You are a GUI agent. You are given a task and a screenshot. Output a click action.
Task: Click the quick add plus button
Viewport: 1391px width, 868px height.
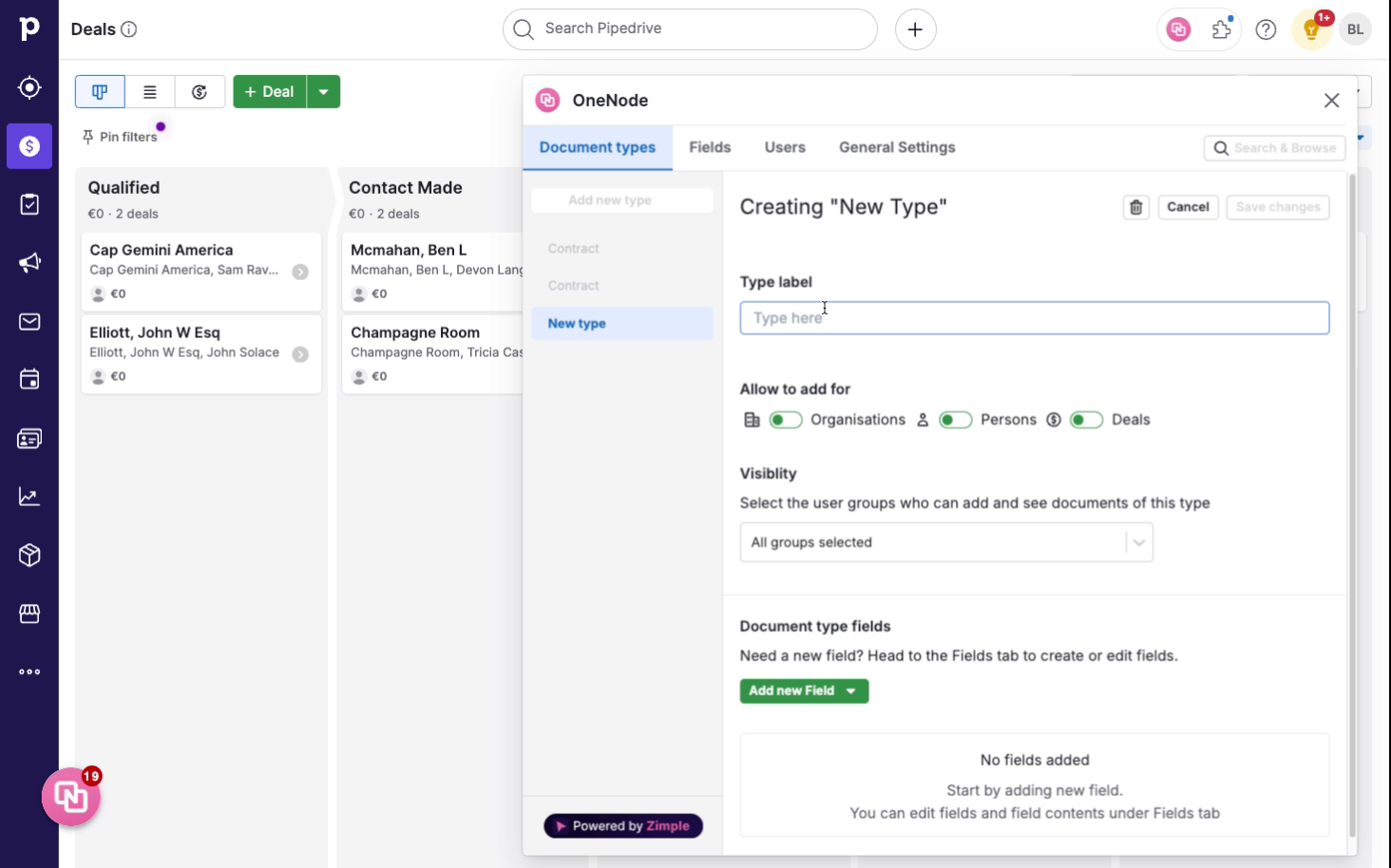click(915, 29)
